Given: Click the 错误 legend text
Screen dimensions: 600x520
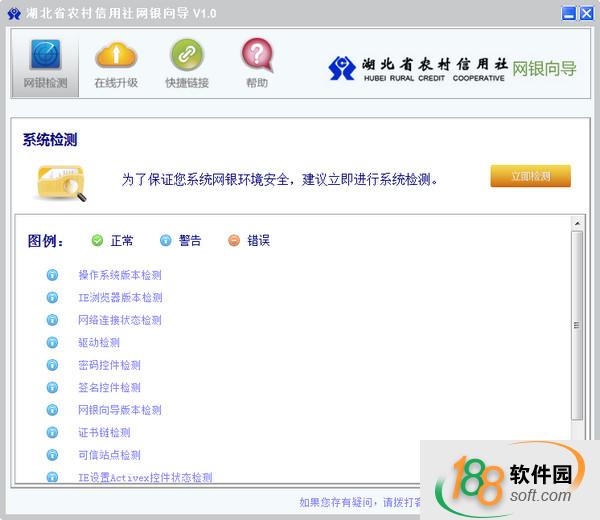Looking at the screenshot, I should coord(258,240).
